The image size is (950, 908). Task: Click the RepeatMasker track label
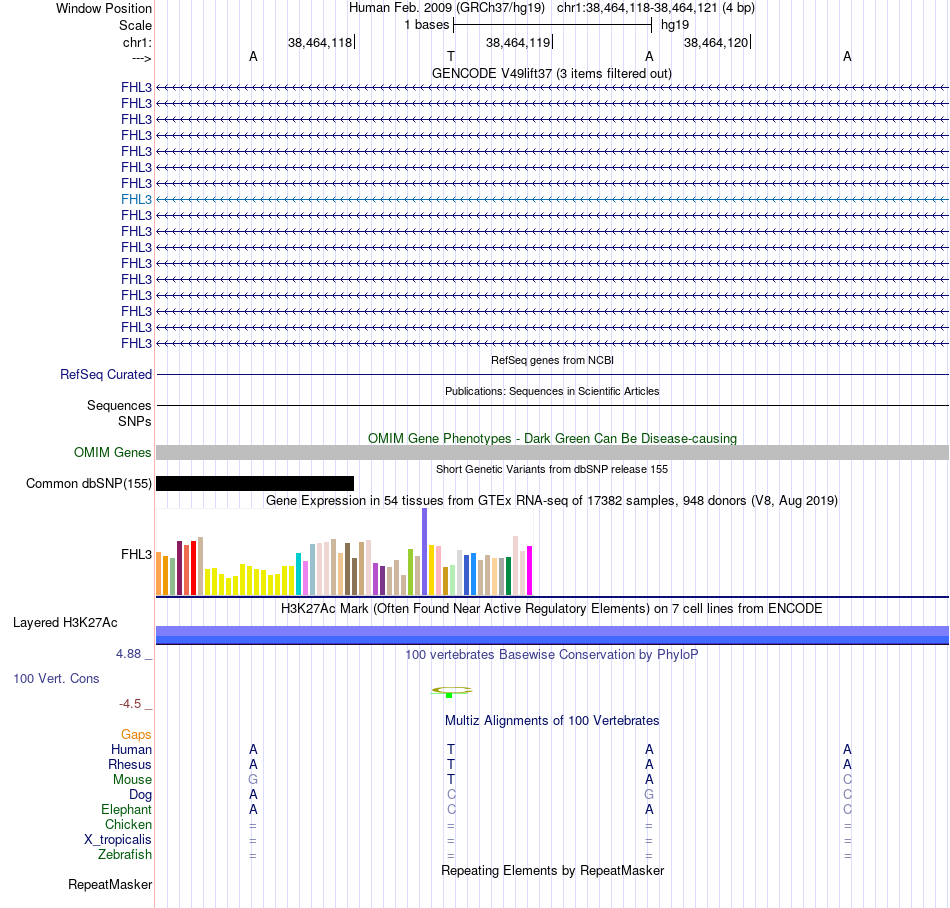click(110, 884)
